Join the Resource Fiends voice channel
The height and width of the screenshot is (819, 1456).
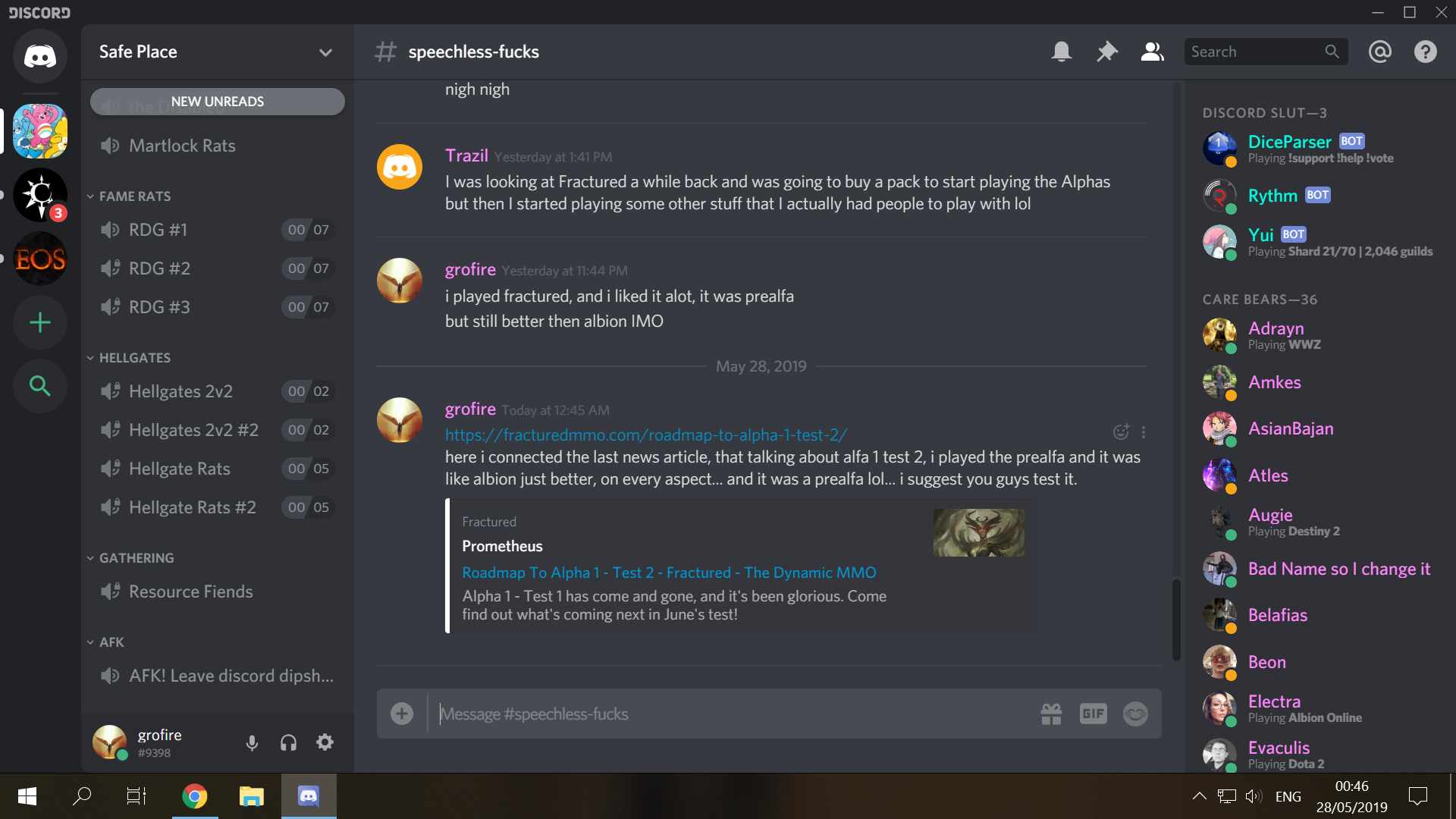point(217,591)
